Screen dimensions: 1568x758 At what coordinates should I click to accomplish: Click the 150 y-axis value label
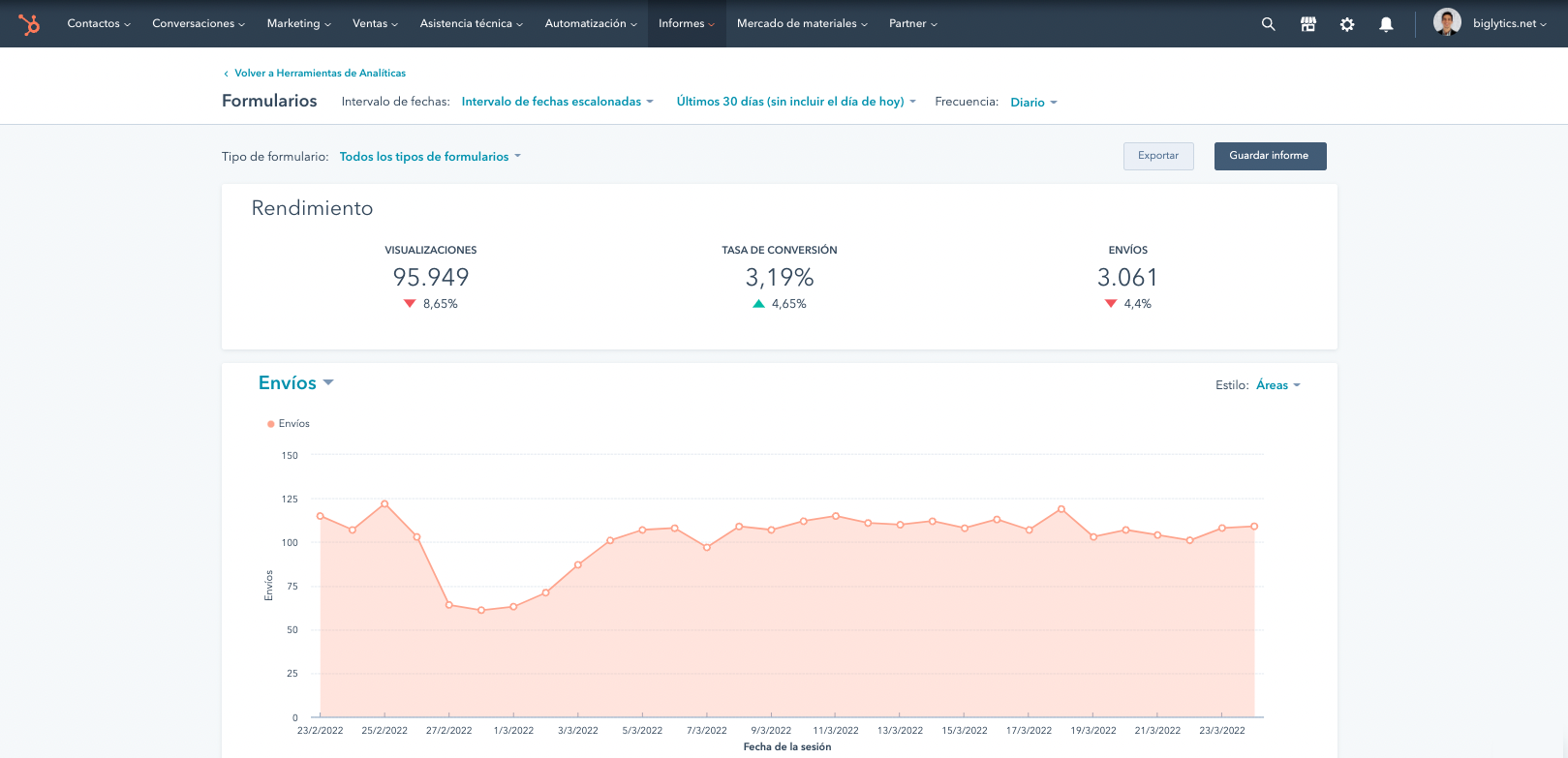290,456
